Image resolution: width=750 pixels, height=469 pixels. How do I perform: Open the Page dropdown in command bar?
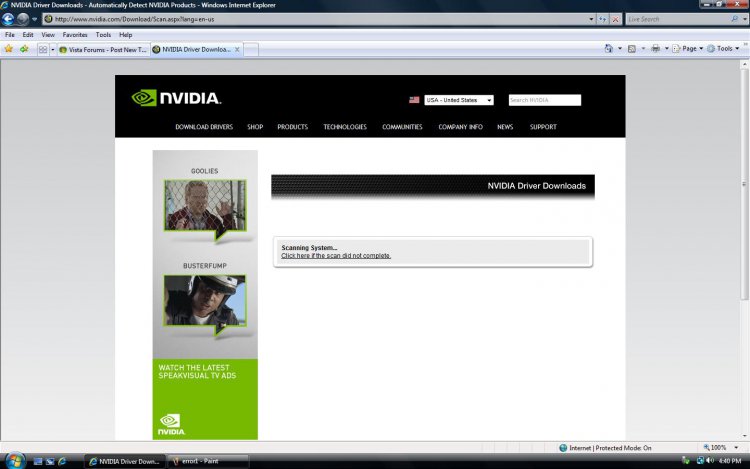[x=688, y=49]
